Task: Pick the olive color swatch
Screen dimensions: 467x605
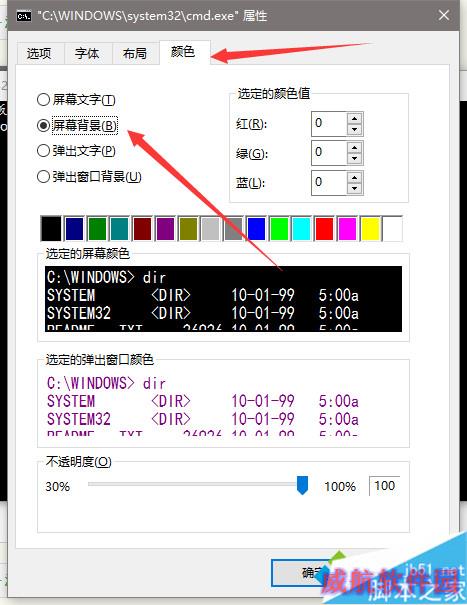Action: click(x=188, y=229)
